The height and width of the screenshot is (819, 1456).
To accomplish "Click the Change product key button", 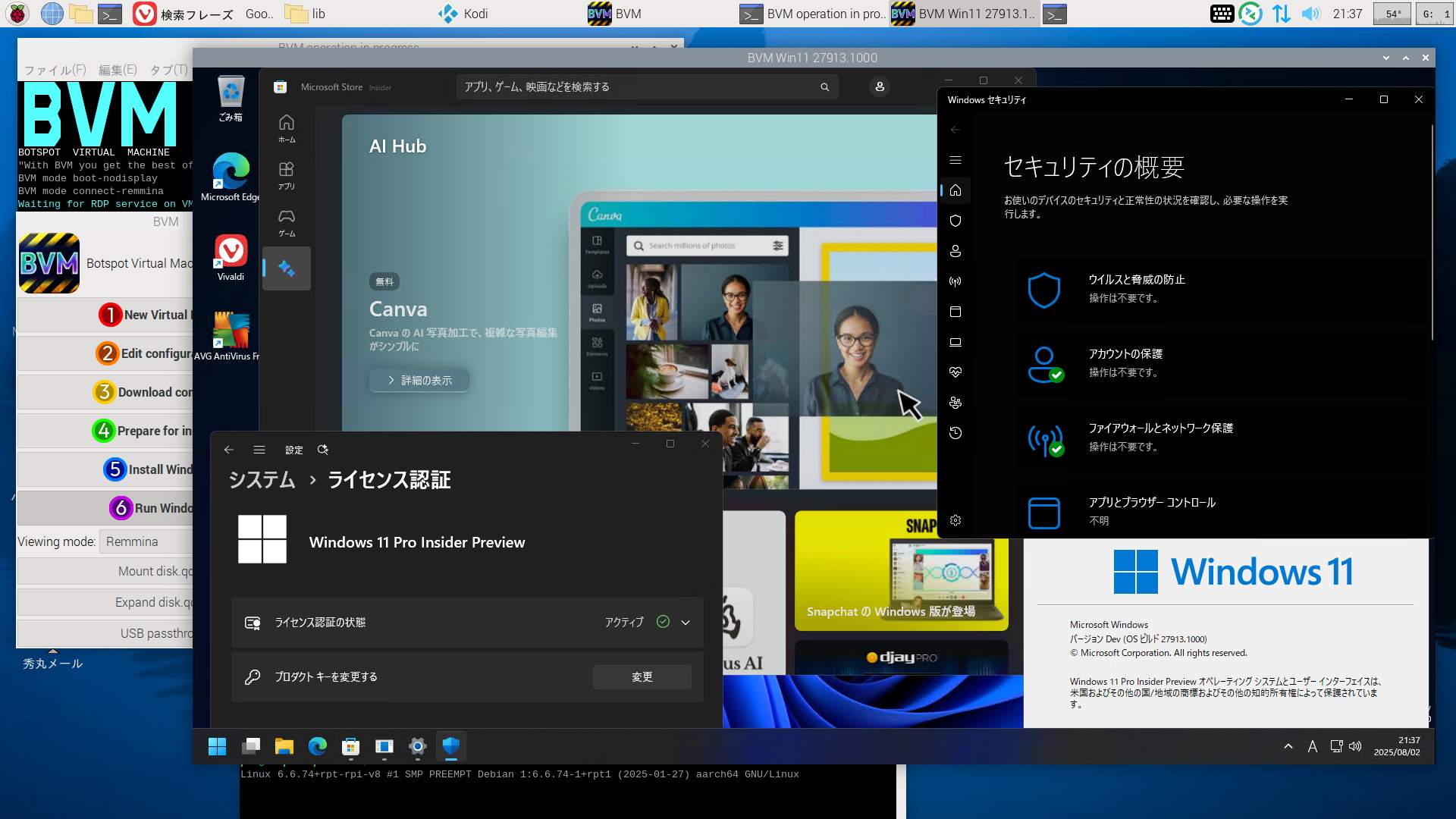I will (x=642, y=676).
